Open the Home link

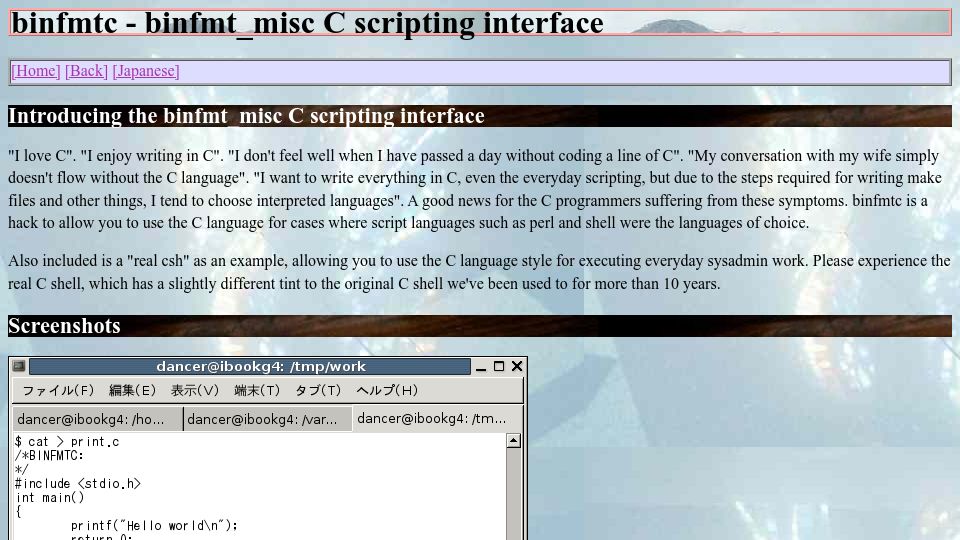[x=36, y=71]
